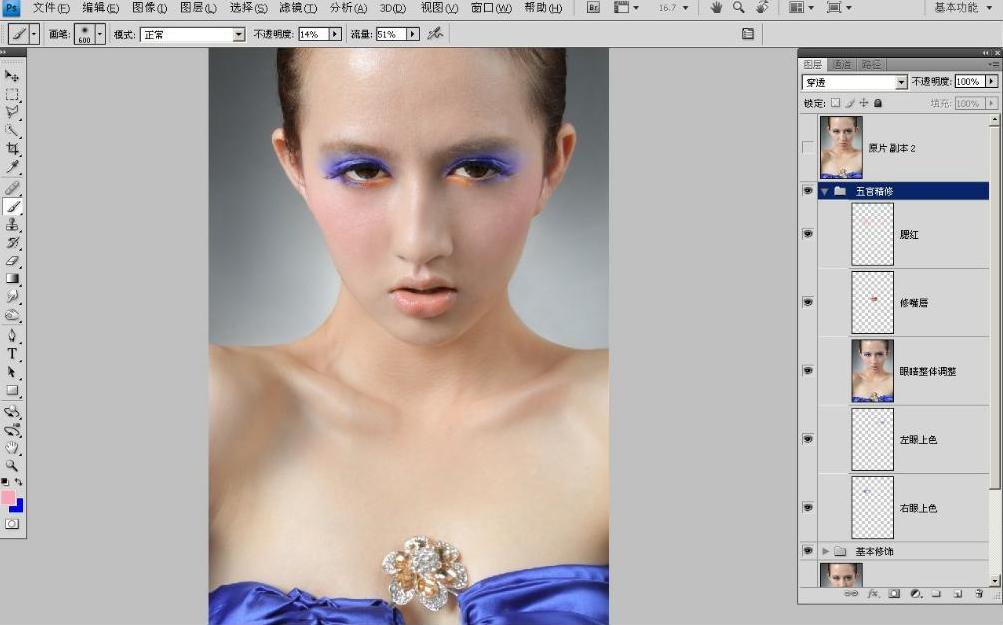1003x625 pixels.
Task: Hide the 眼睛整体调整 layer
Action: click(808, 370)
